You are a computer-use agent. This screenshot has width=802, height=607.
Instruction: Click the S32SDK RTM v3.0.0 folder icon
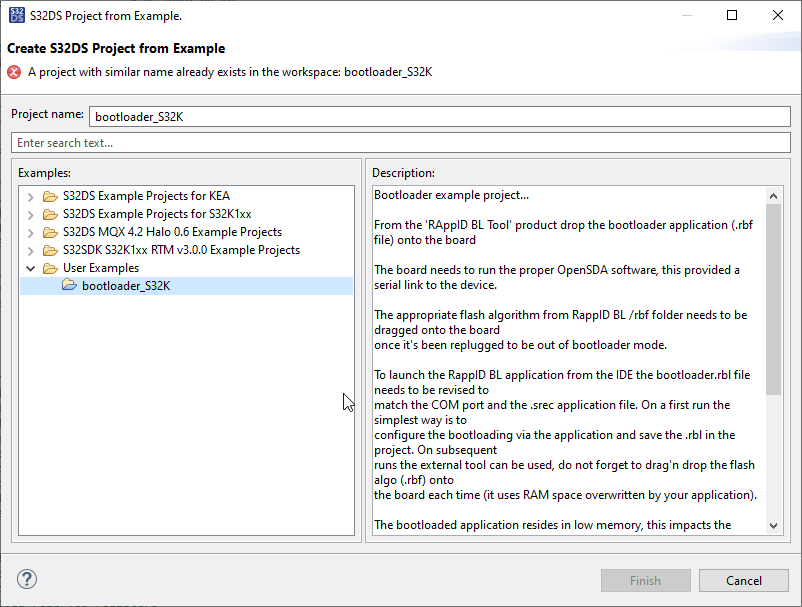pyautogui.click(x=50, y=250)
